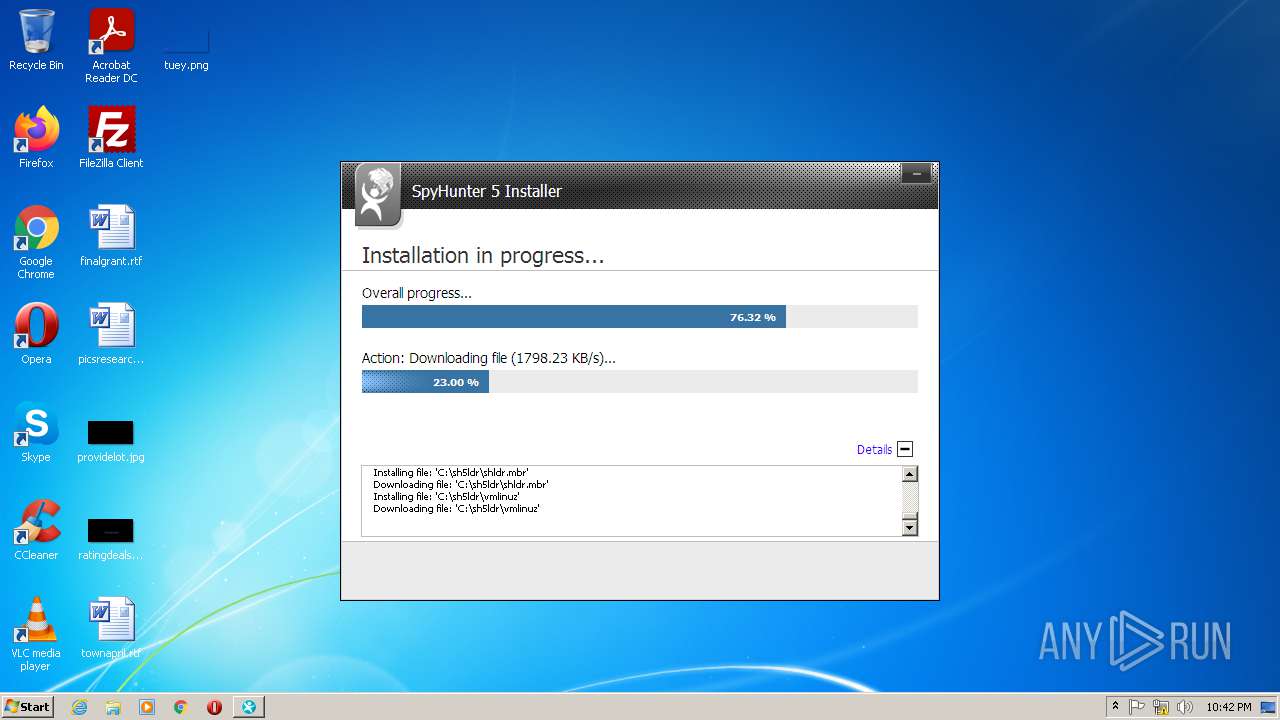Open the volume speaker tray icon
This screenshot has width=1280, height=720.
(1185, 707)
